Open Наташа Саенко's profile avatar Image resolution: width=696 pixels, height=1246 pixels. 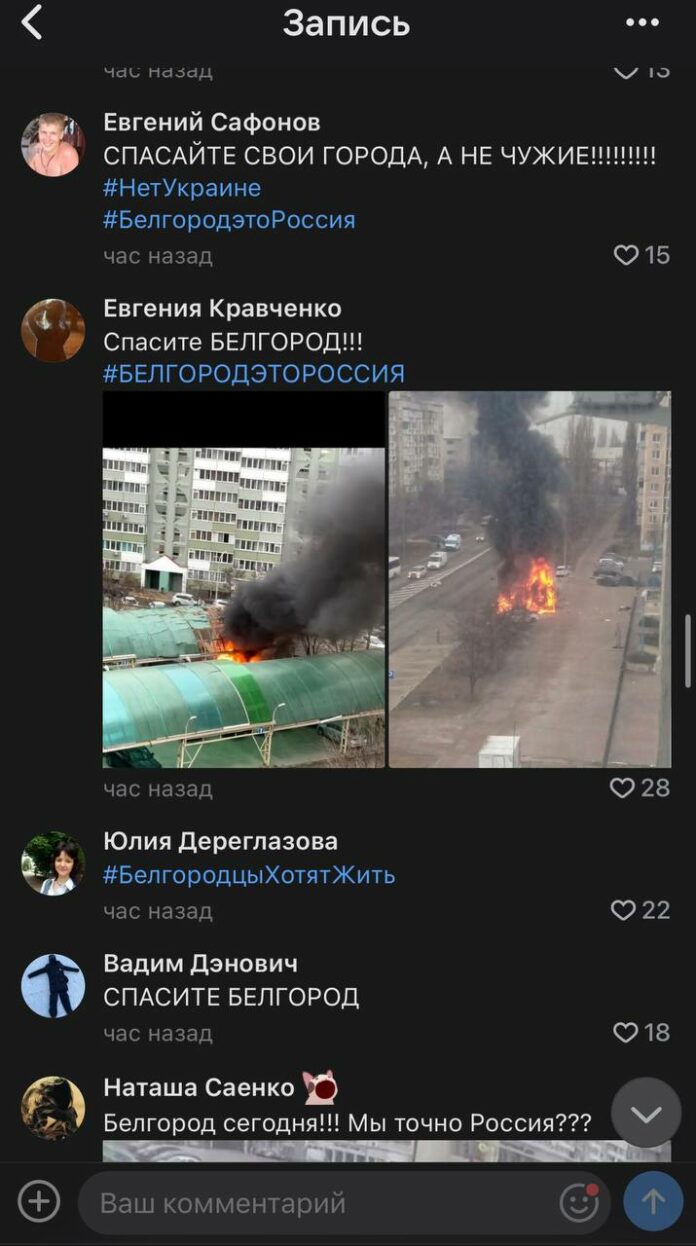(53, 1108)
